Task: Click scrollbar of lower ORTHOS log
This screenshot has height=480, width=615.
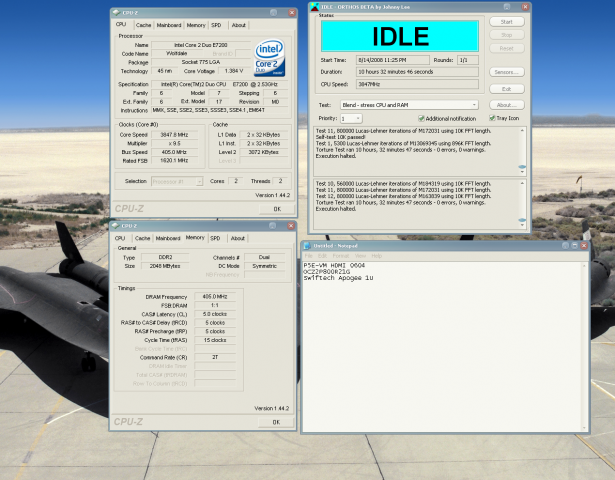Action: [522, 204]
